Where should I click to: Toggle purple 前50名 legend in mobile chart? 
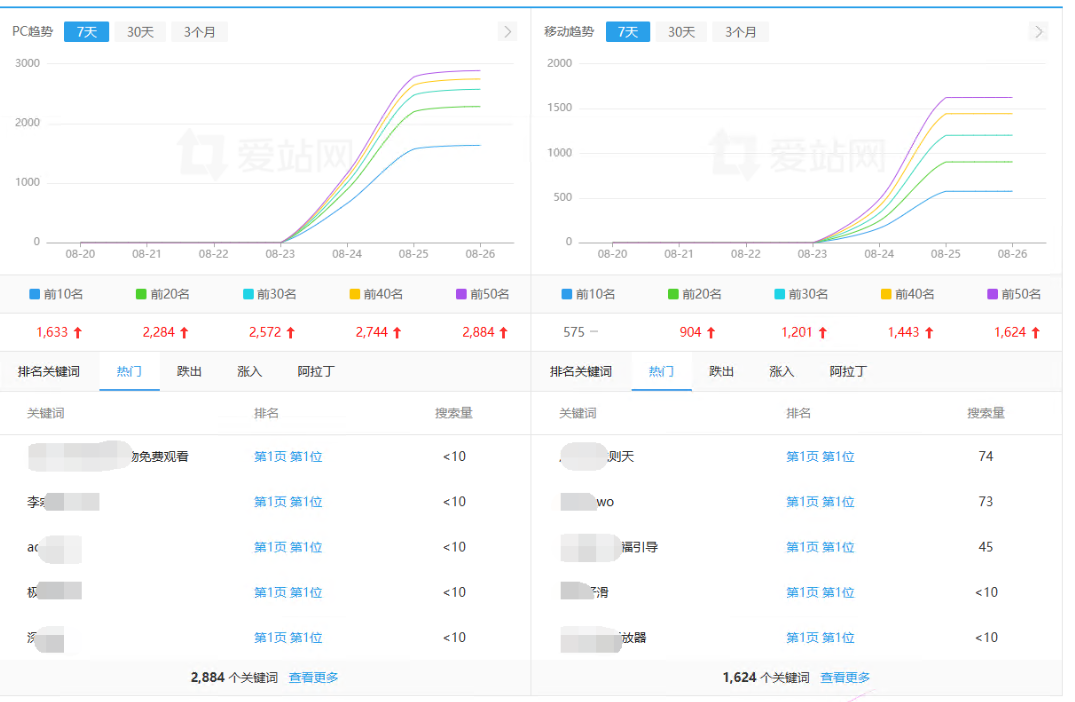(1014, 294)
